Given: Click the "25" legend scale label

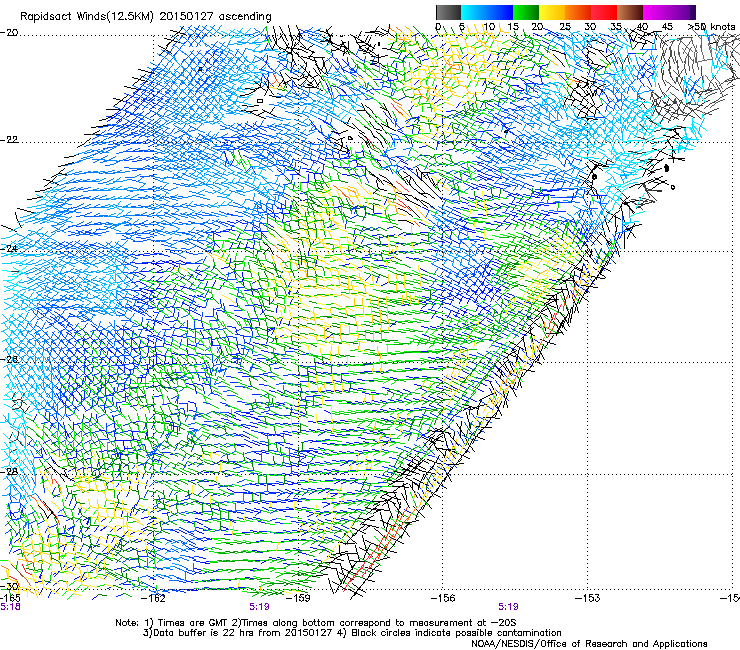Looking at the screenshot, I should point(565,27).
